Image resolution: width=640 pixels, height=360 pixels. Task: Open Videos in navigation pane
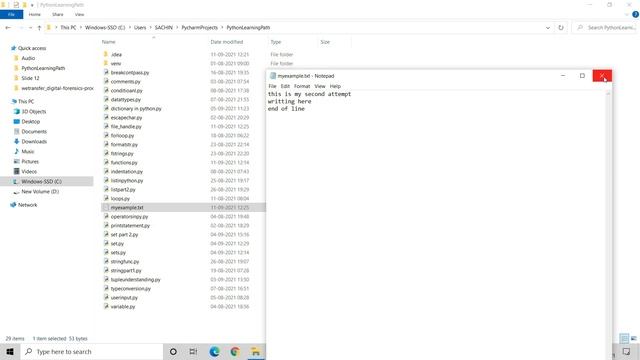pyautogui.click(x=29, y=171)
